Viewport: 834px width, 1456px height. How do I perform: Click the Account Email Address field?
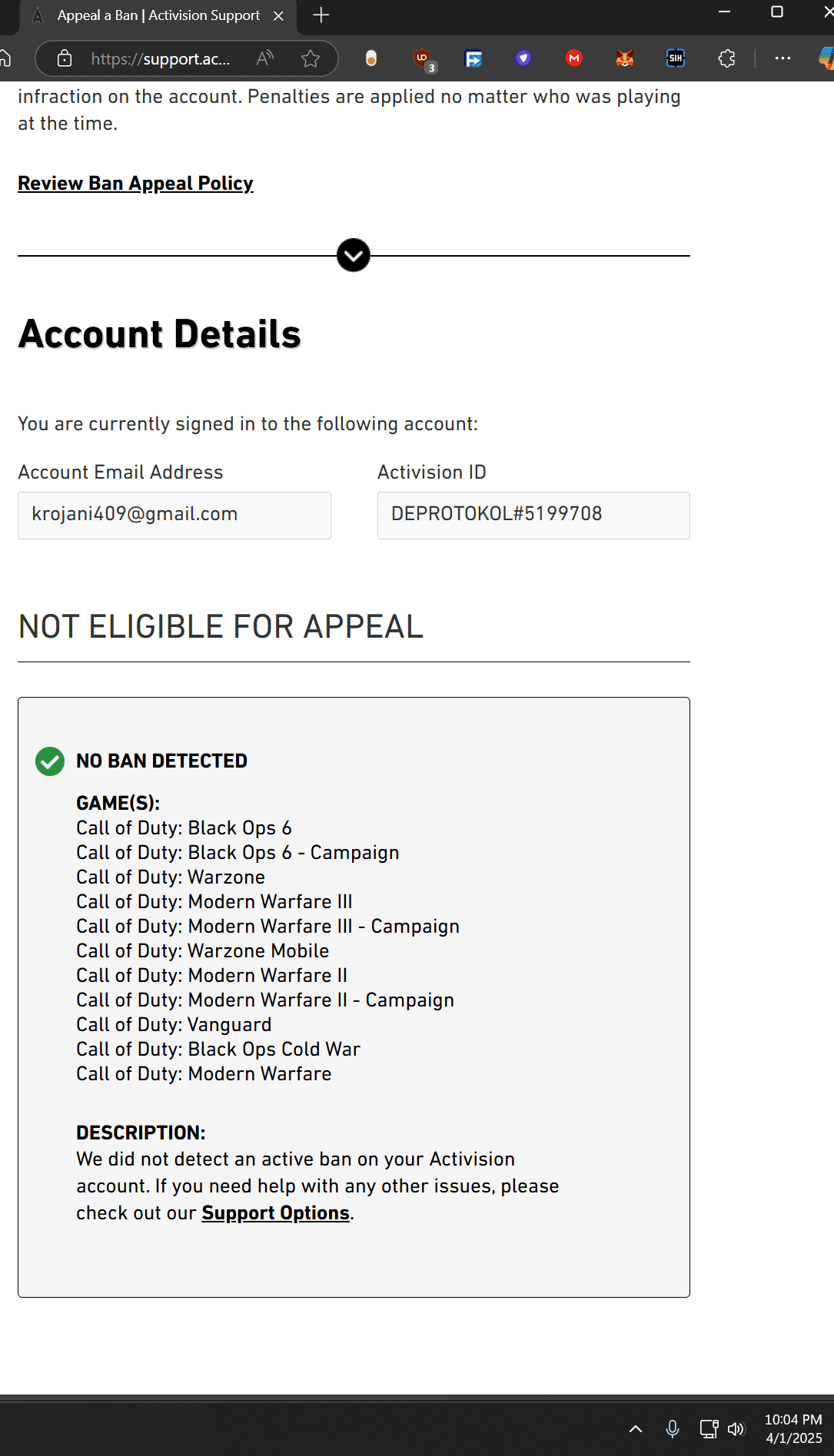pyautogui.click(x=174, y=515)
